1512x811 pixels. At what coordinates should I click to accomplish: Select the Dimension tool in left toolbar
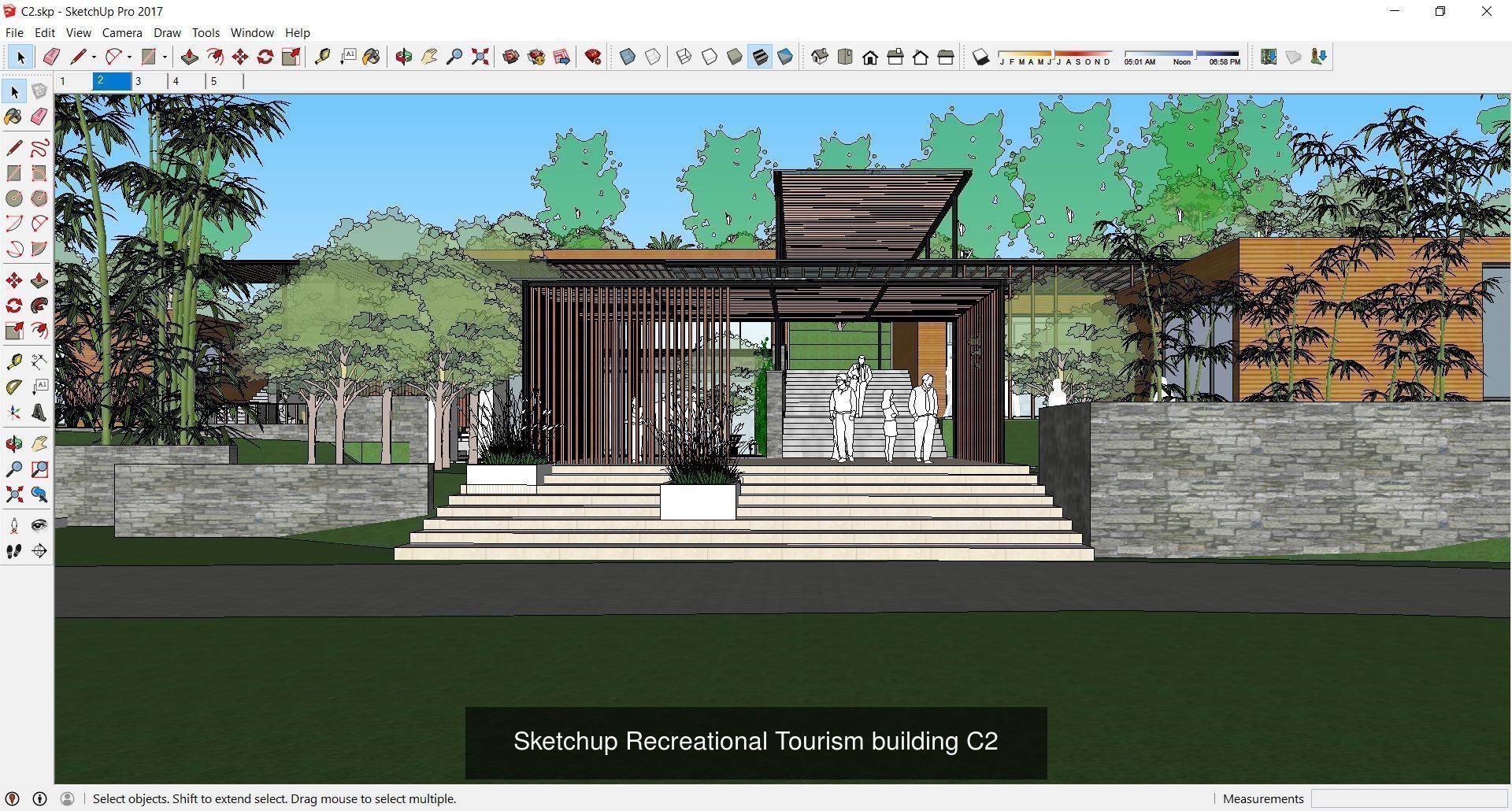coord(39,362)
